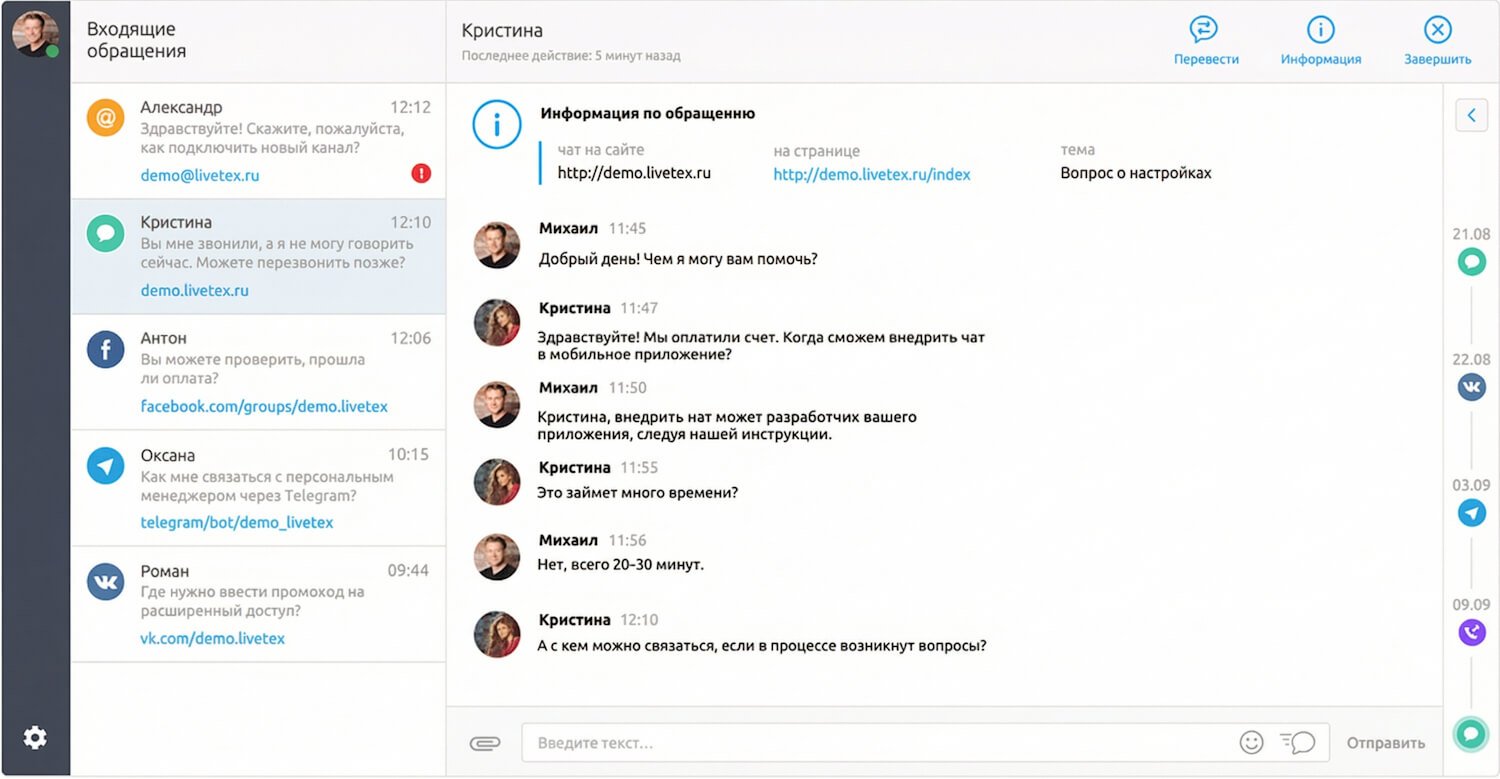Click Михаил's avatar on the 11:50 message
1500x779 pixels.
[x=497, y=404]
